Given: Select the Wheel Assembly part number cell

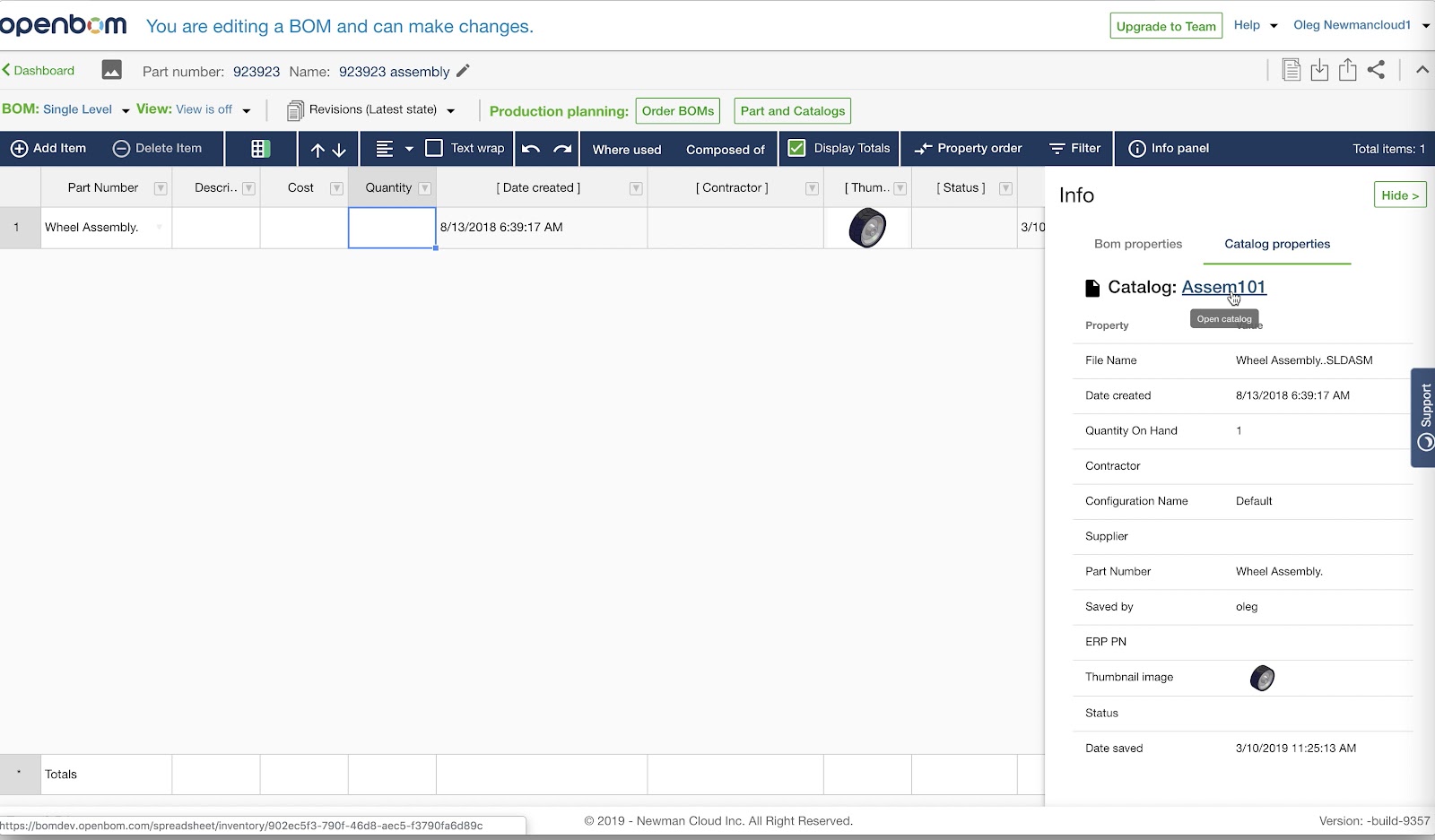Looking at the screenshot, I should (x=107, y=228).
